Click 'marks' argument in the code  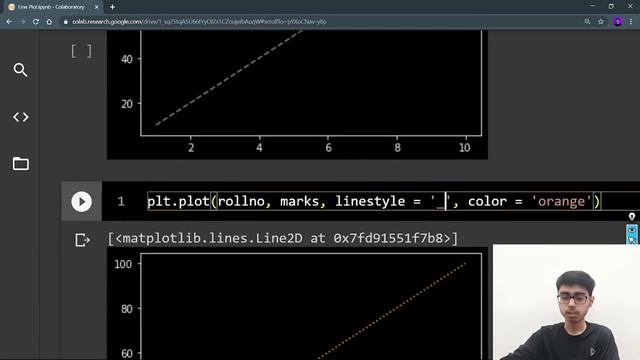click(x=299, y=202)
